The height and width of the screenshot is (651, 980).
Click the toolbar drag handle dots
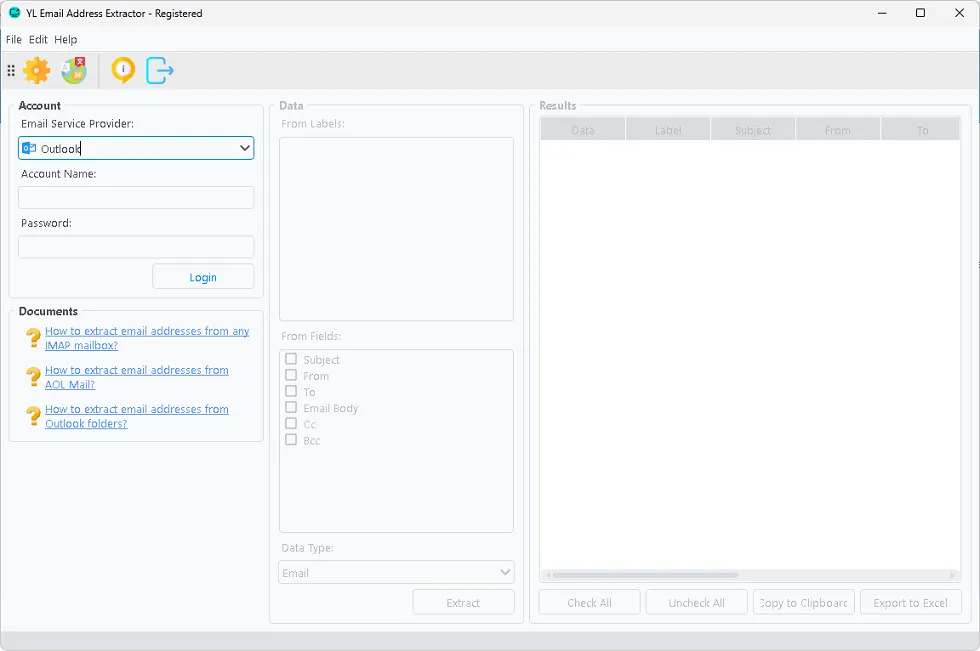[x=11, y=71]
